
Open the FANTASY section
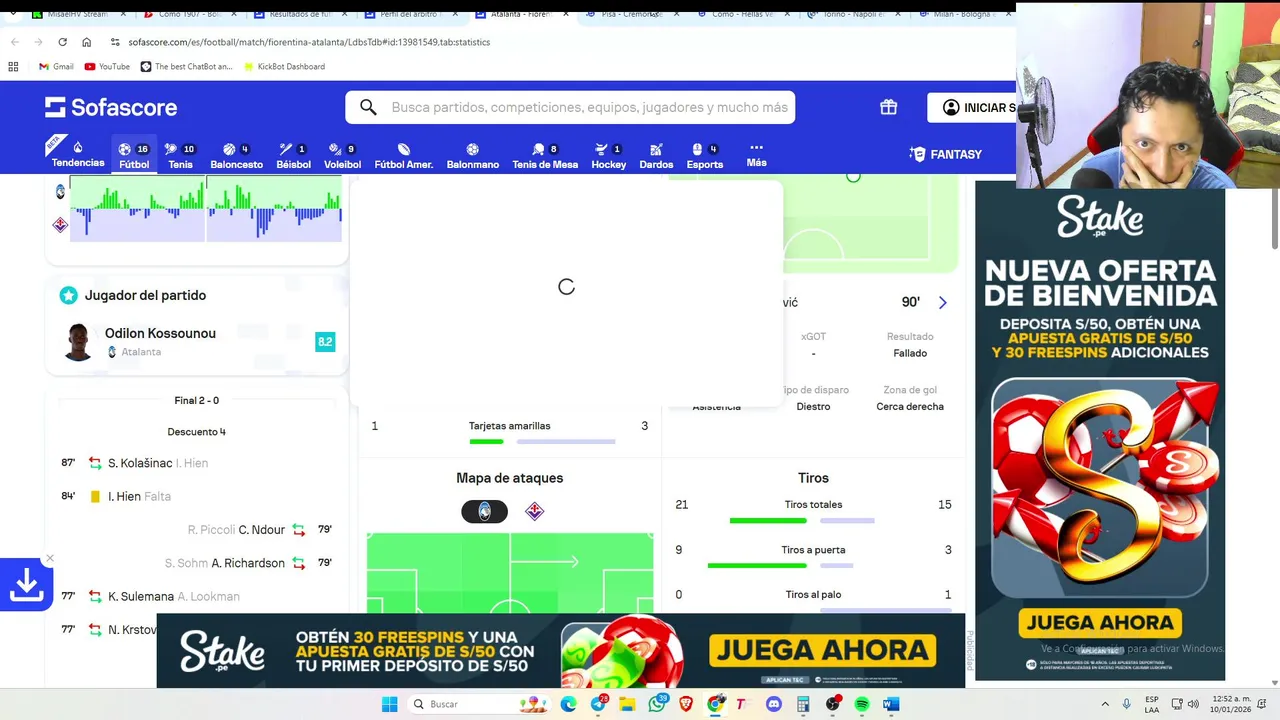click(x=946, y=154)
